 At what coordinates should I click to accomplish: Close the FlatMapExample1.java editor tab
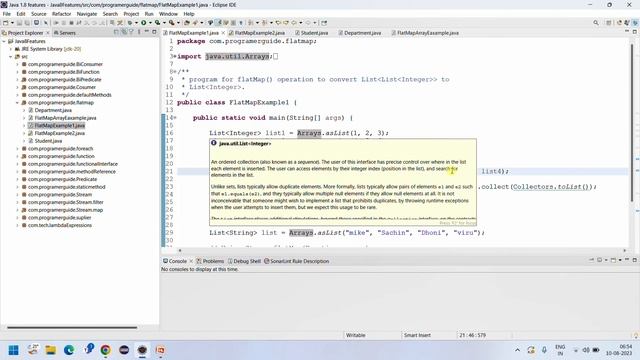pos(223,33)
